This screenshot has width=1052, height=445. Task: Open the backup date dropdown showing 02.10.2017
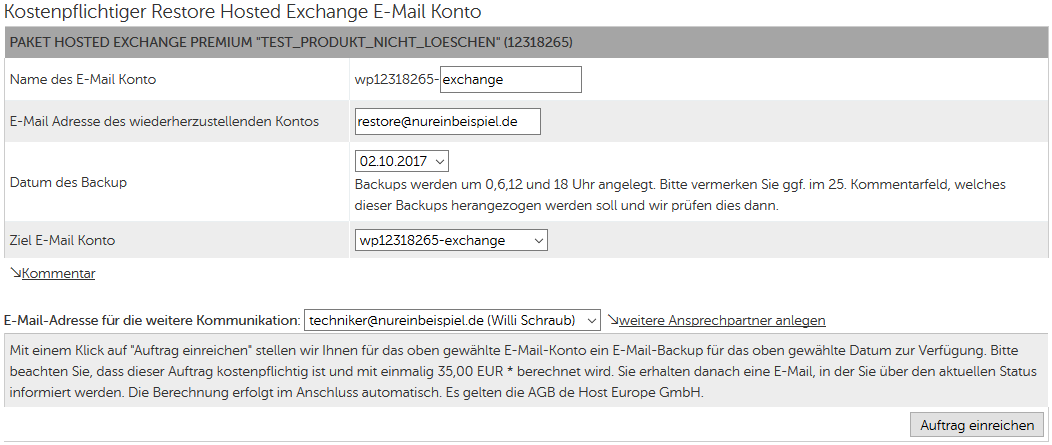point(401,161)
